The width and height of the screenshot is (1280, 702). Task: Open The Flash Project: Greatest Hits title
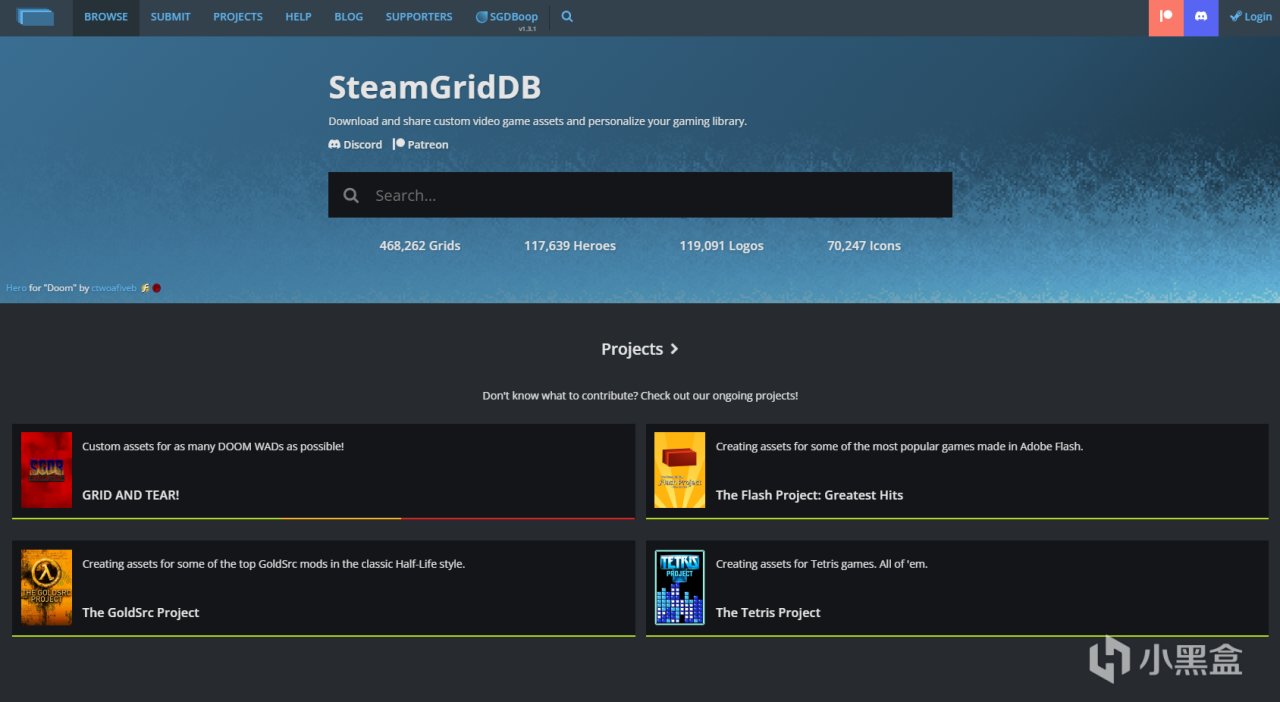(x=809, y=495)
